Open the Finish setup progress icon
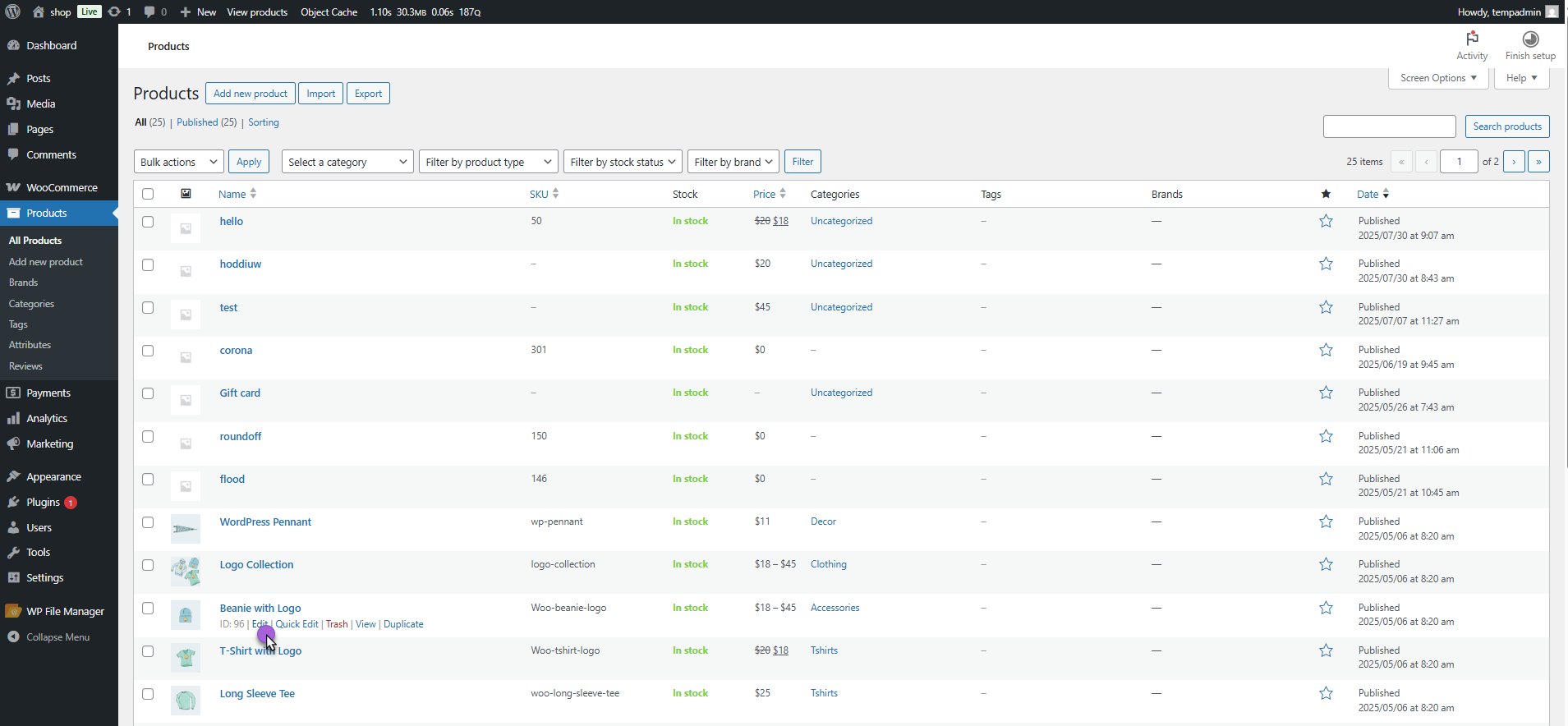The image size is (1568, 726). pos(1530,39)
